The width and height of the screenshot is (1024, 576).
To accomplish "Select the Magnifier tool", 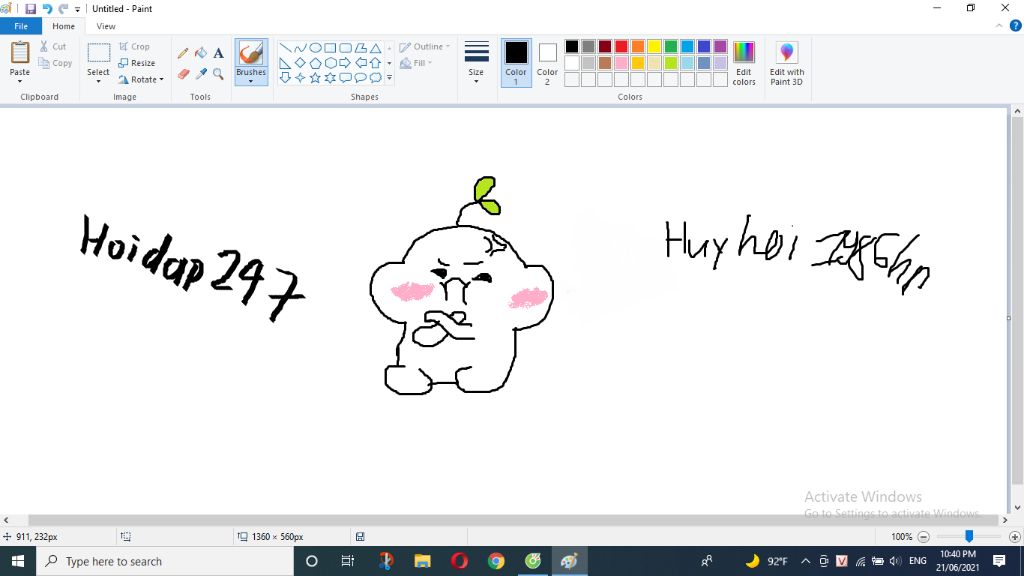I will tap(218, 74).
